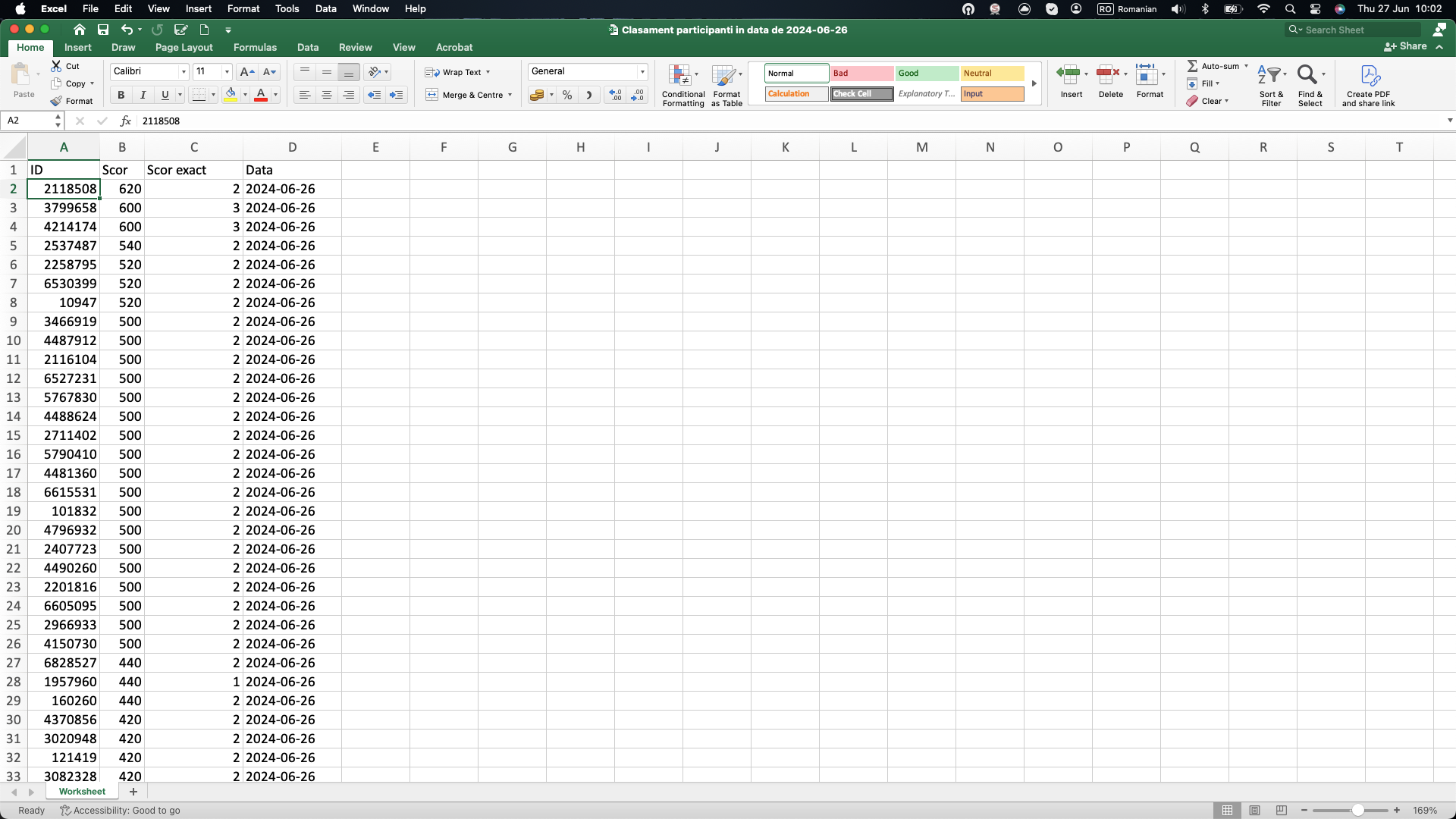Switch to Page Layout view in status bar
This screenshot has height=819, width=1456.
[x=1255, y=811]
